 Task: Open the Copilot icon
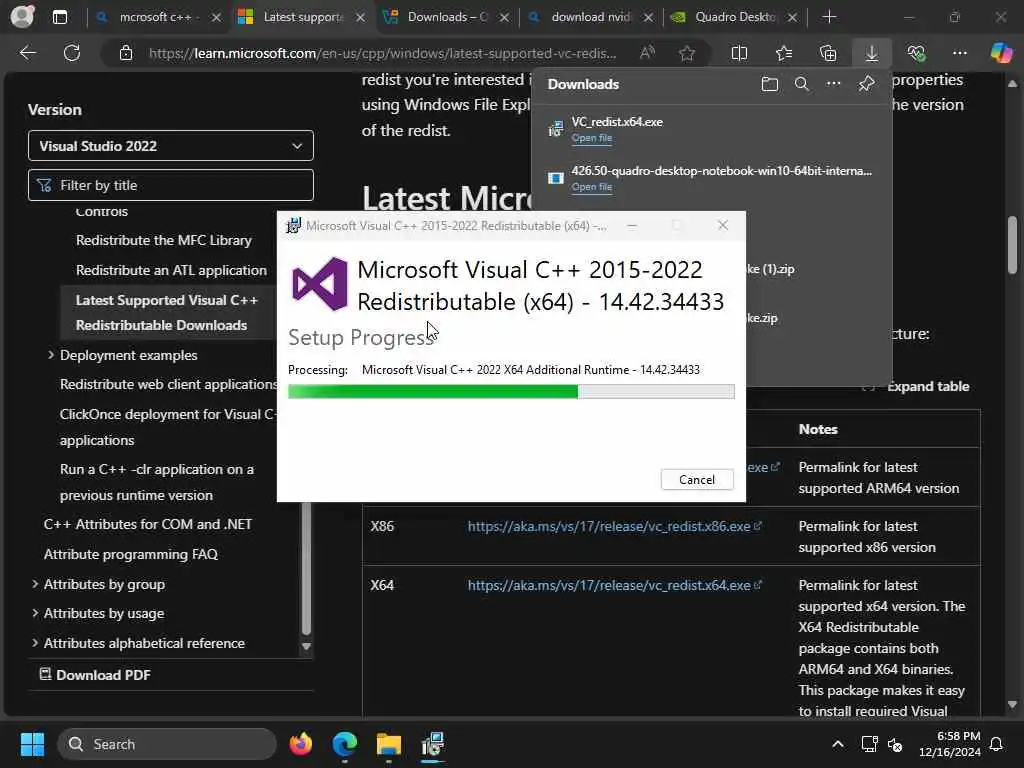[1001, 53]
